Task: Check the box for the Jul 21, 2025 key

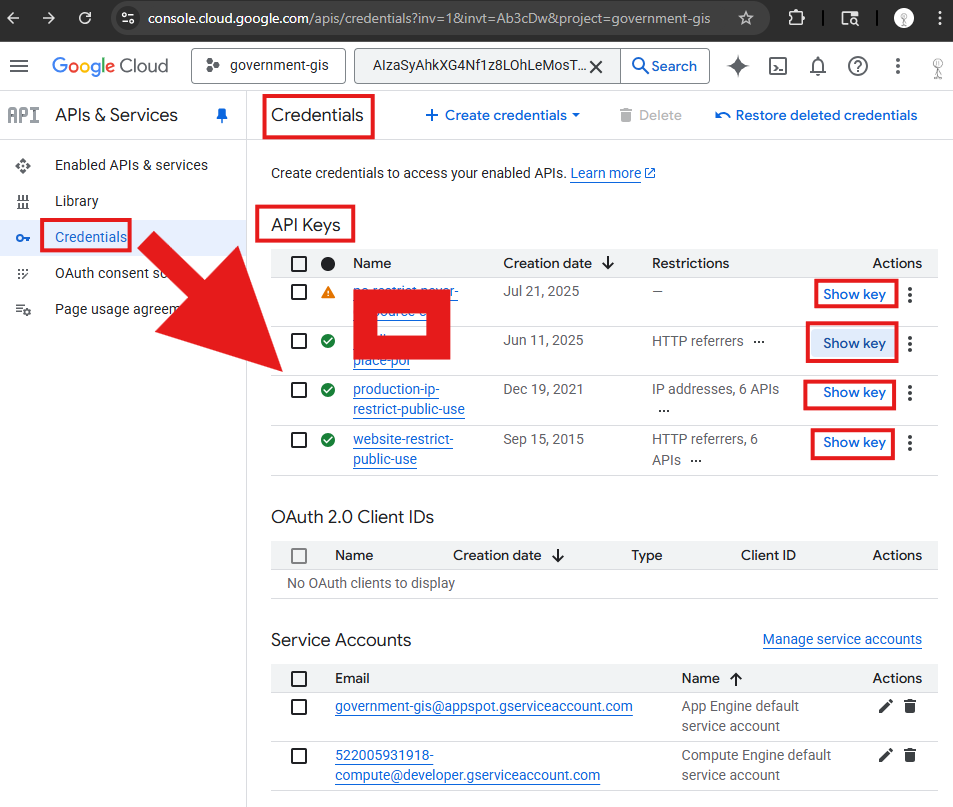Action: click(298, 292)
